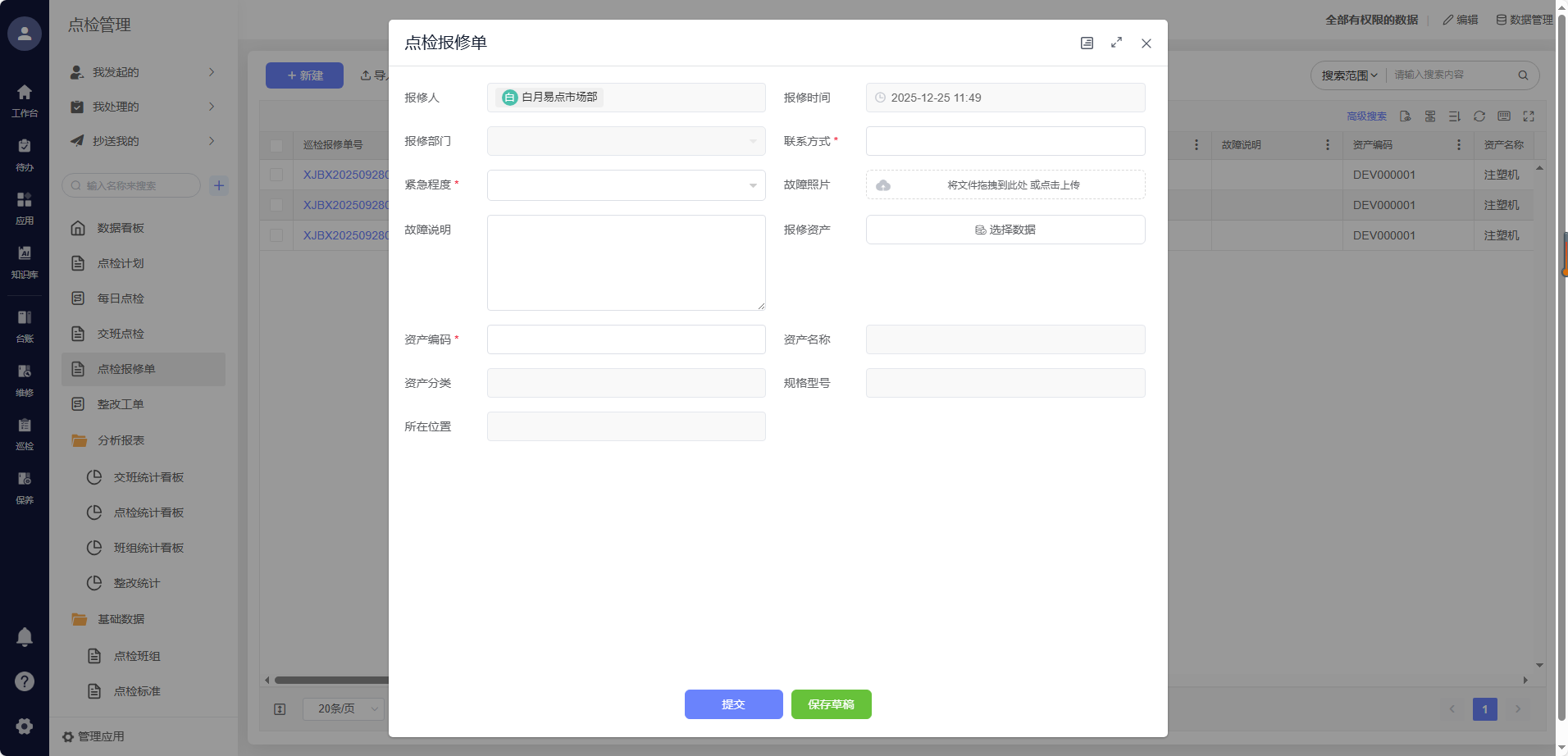Check the third table row checkbox

(276, 235)
